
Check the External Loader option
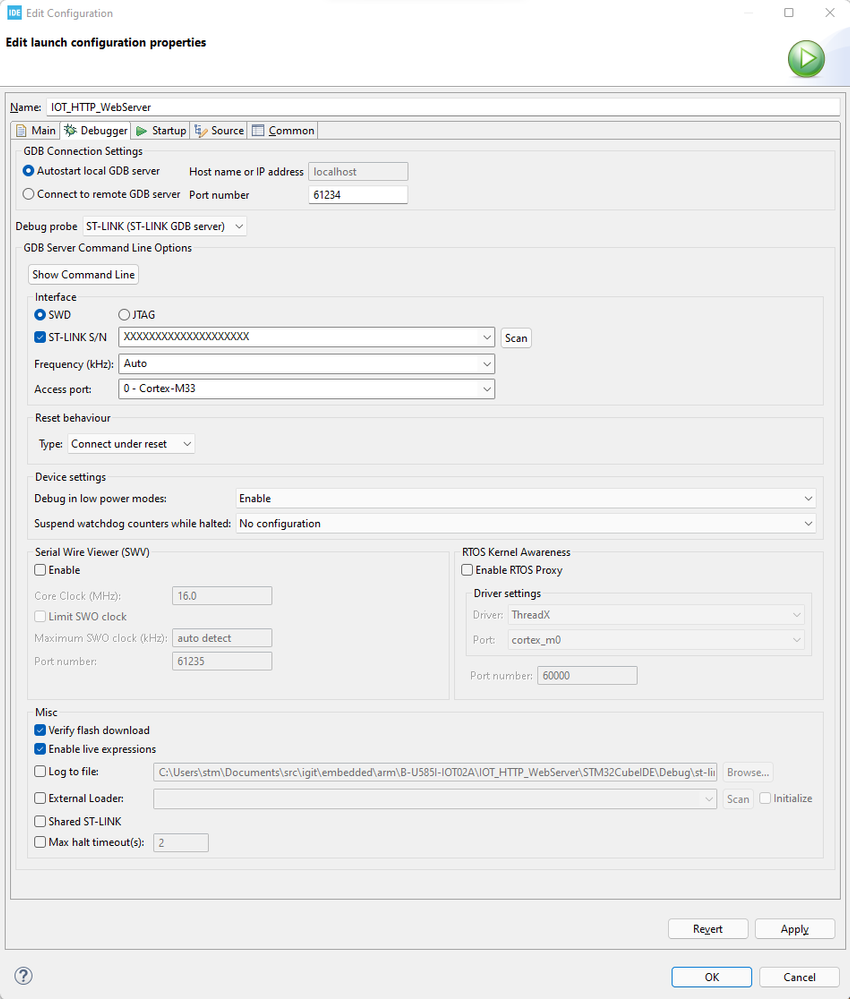[40, 798]
